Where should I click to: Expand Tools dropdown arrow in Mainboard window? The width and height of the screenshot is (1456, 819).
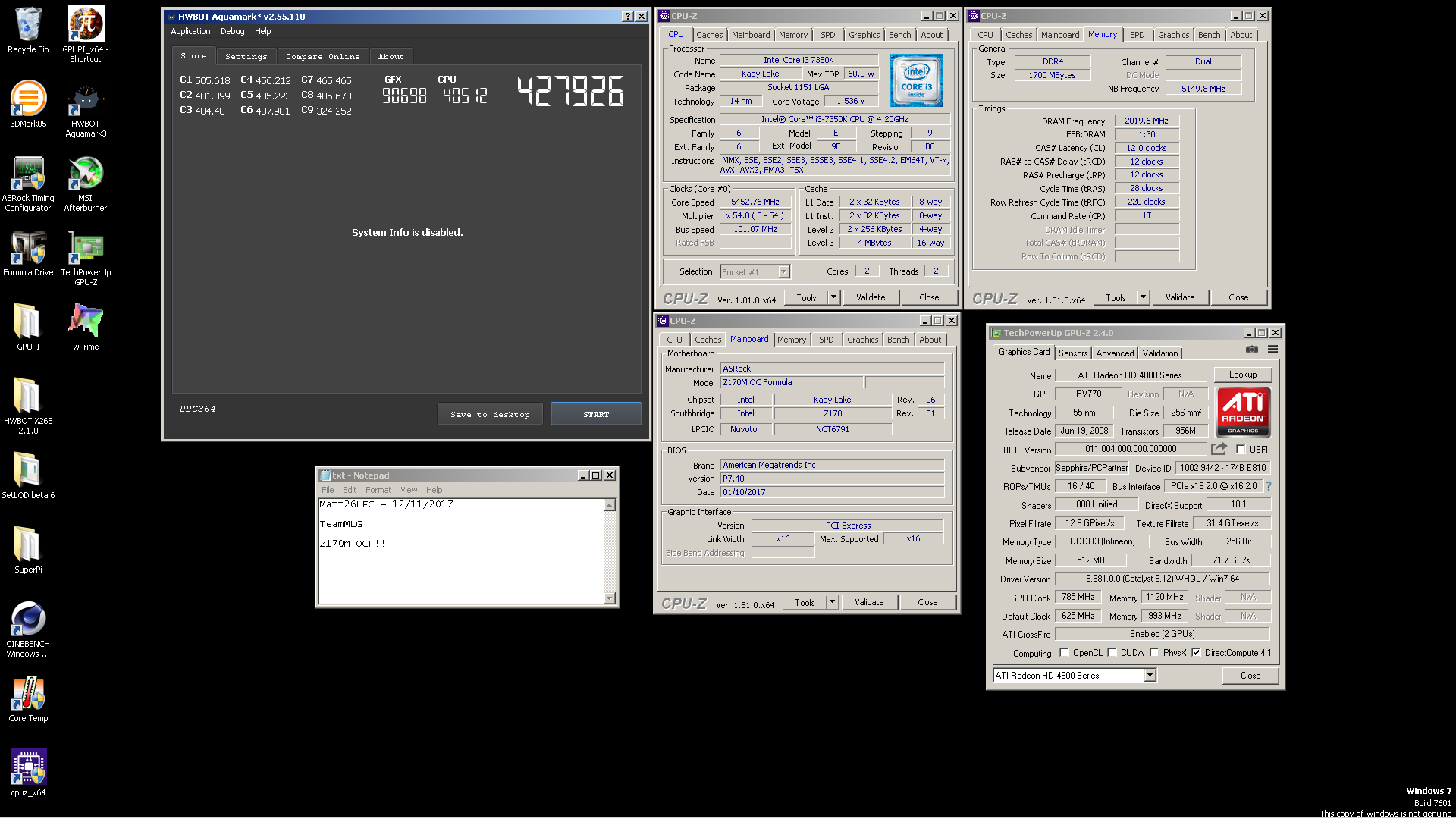pos(832,602)
